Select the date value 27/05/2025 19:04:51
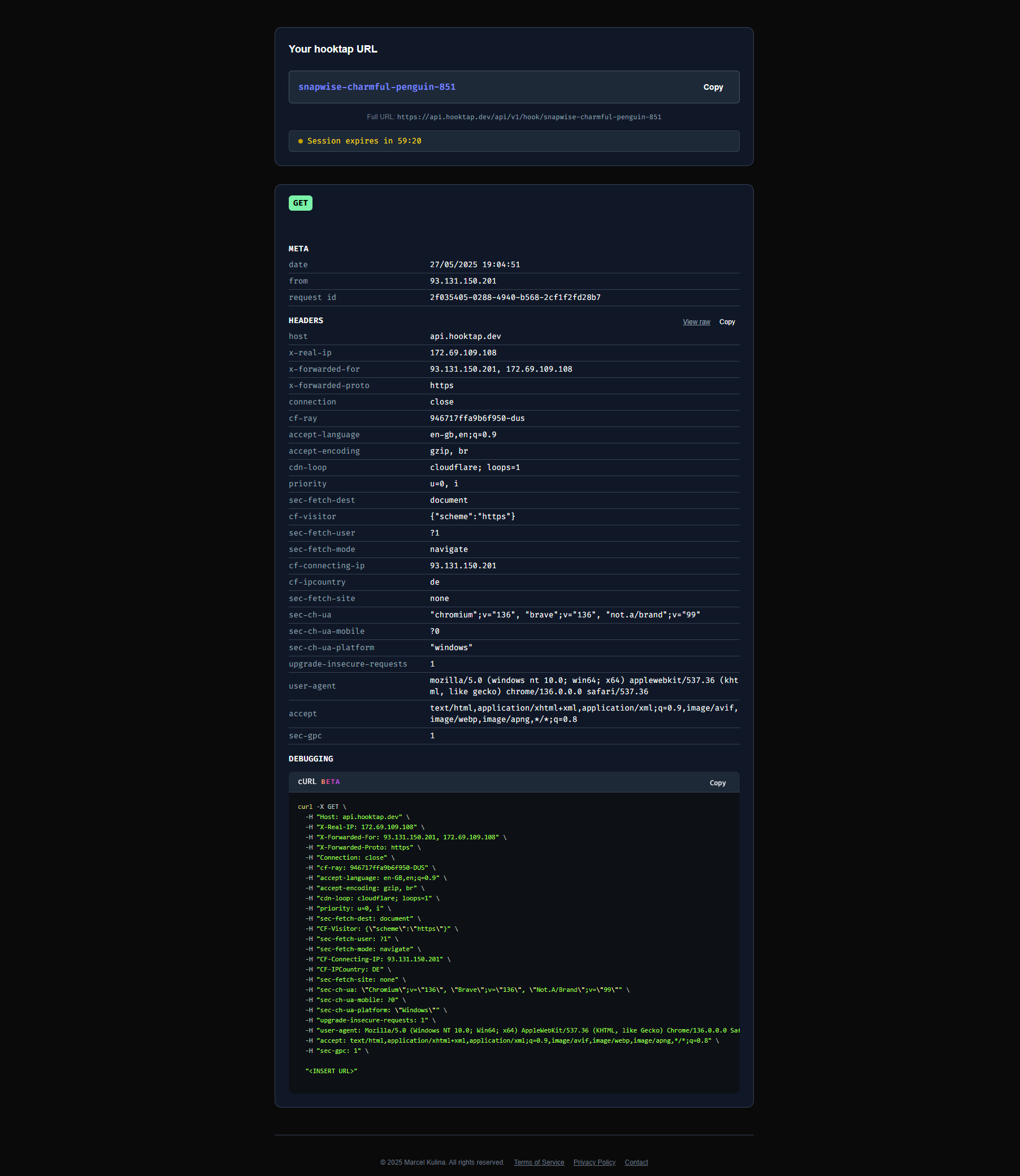Screen dimensions: 1020x1176 pyautogui.click(x=475, y=265)
